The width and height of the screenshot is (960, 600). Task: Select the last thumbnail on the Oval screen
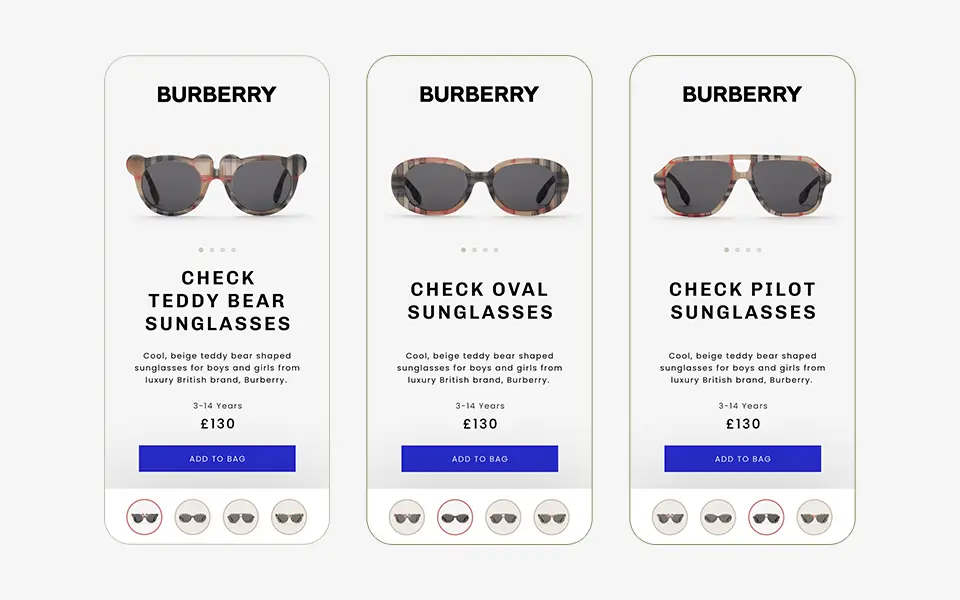tap(552, 517)
